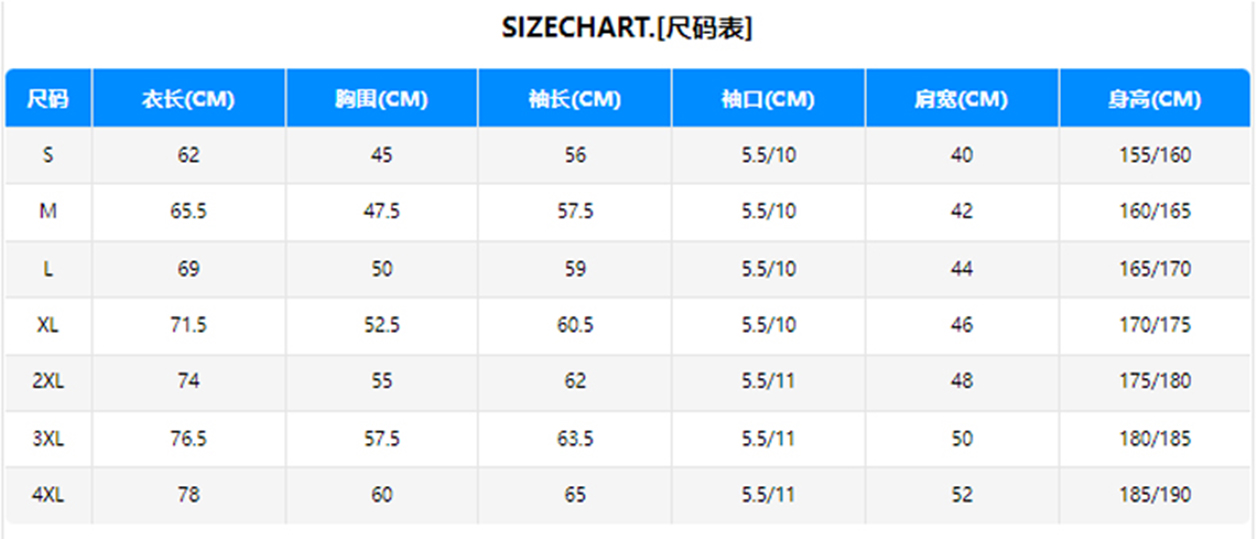Select the shoulder width 48 cell
Viewport: 1256px width, 539px height.
click(961, 381)
